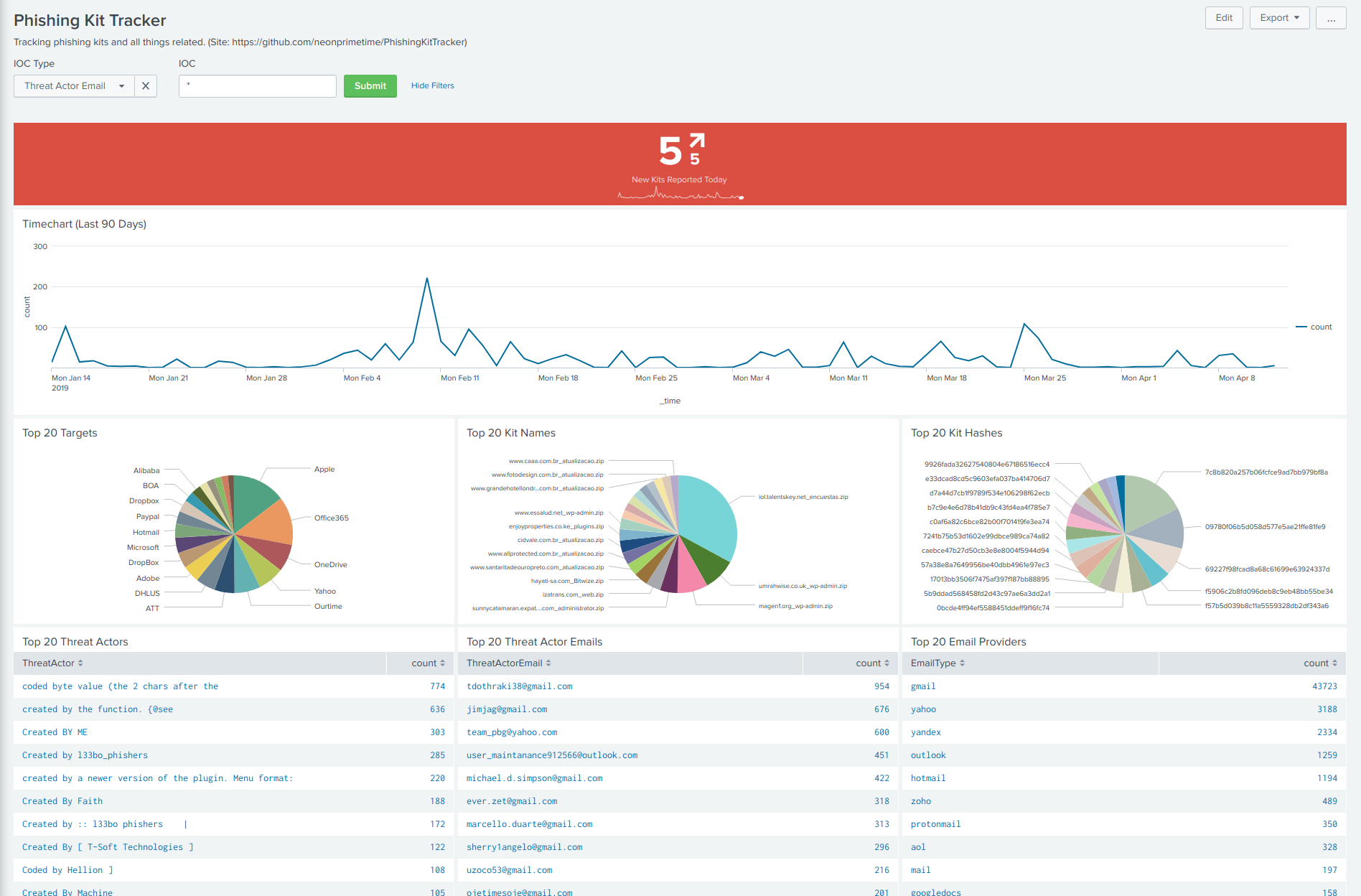Click the Timechart (Last 90 Days) title

[x=84, y=224]
